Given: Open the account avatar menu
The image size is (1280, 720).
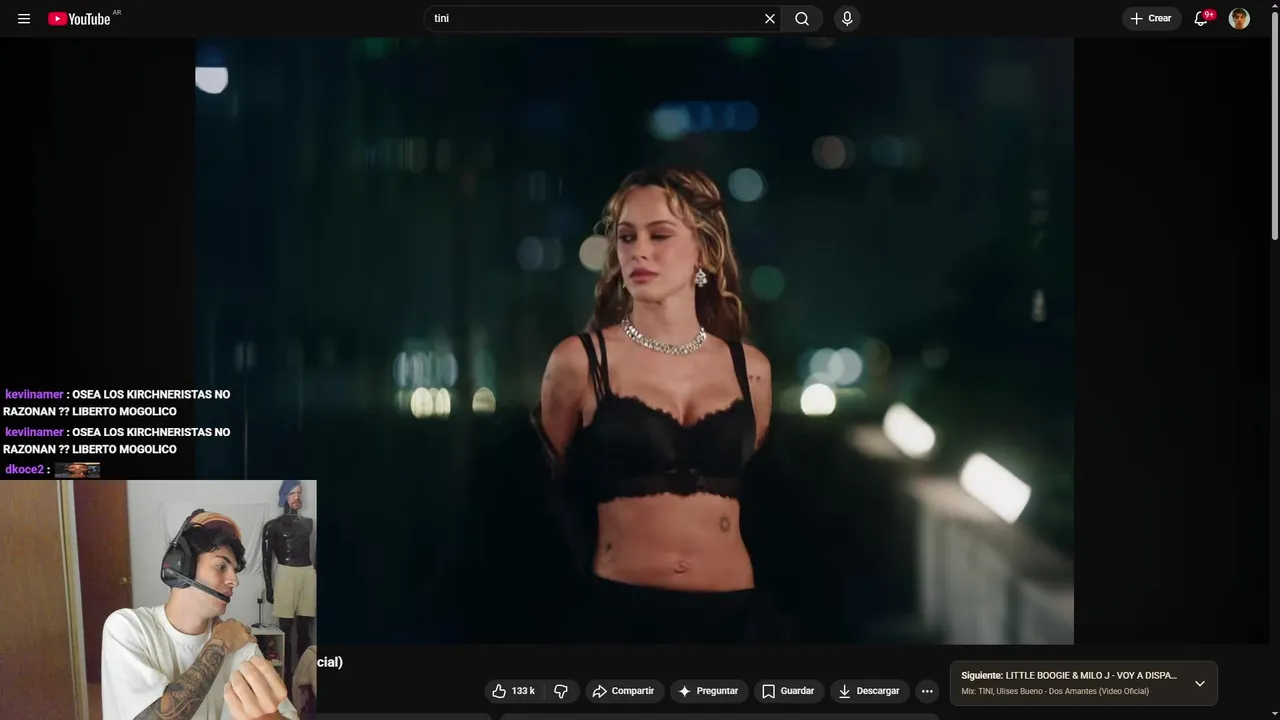Looking at the screenshot, I should click(x=1239, y=19).
